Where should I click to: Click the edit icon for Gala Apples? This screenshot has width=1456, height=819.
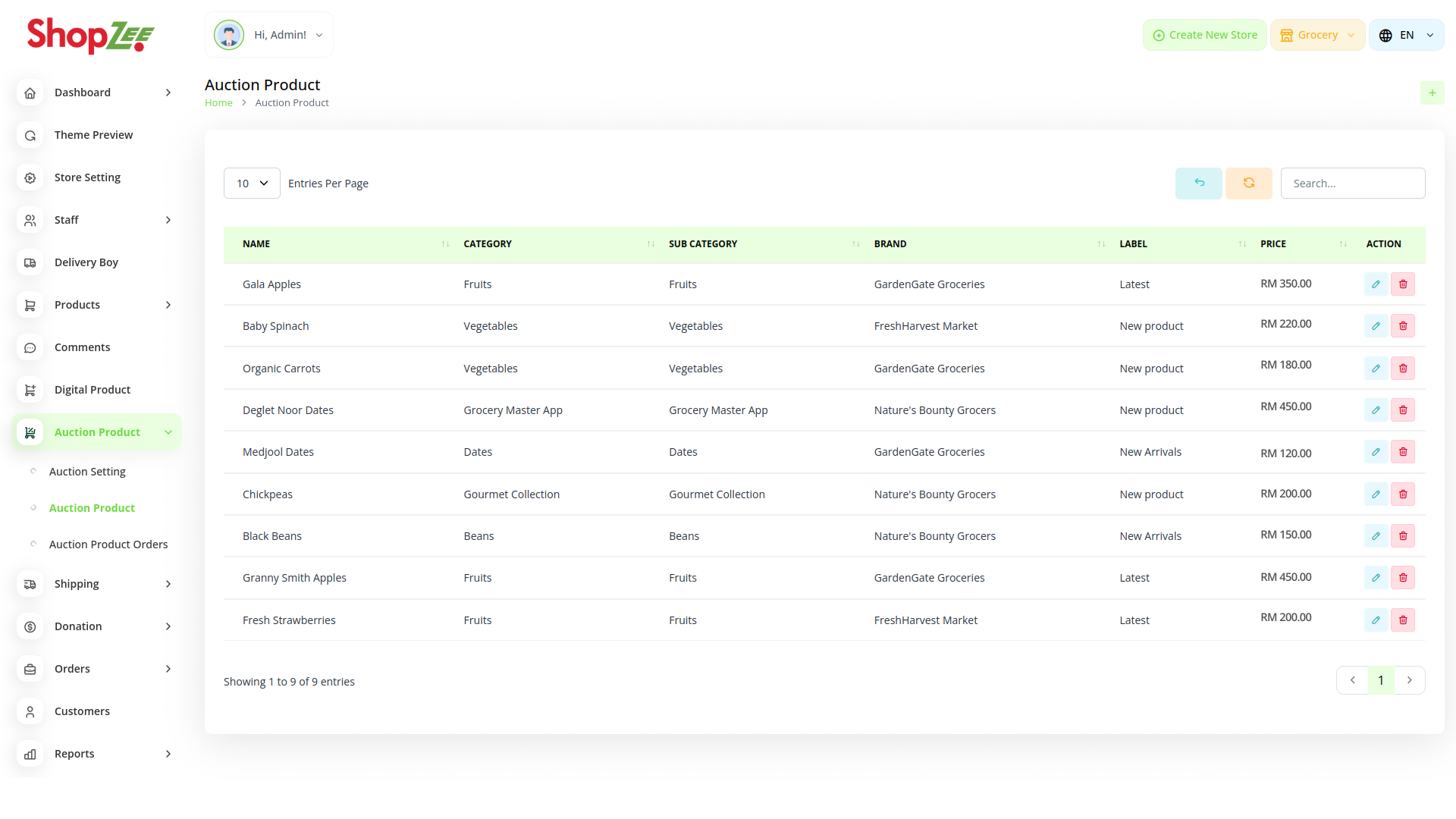pyautogui.click(x=1376, y=284)
